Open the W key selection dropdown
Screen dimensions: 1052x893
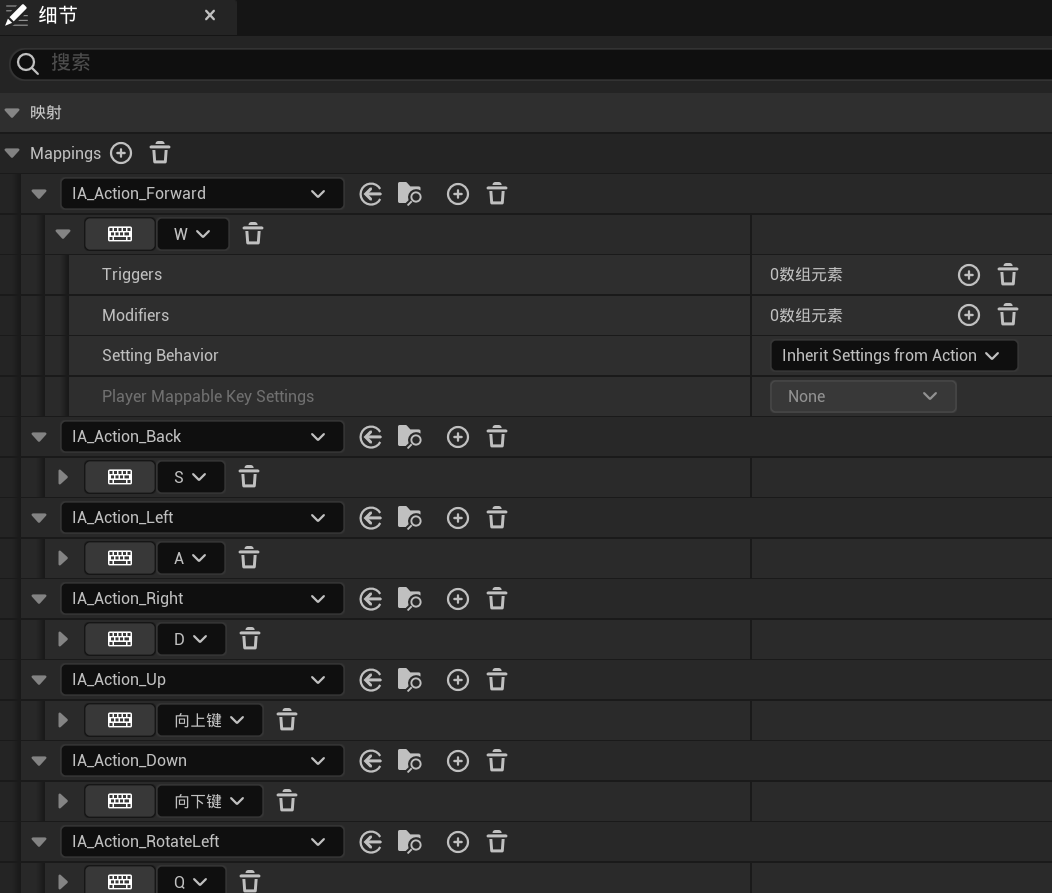pyautogui.click(x=193, y=234)
